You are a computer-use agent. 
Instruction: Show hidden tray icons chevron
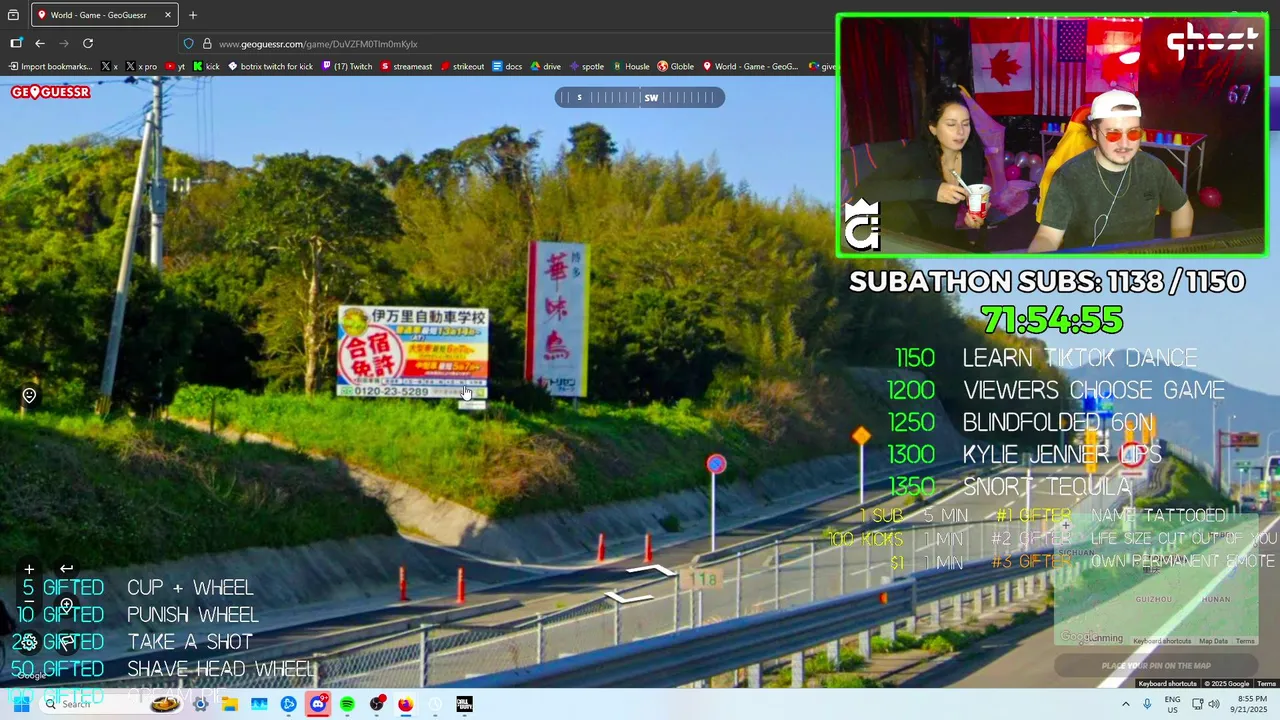coord(1125,704)
